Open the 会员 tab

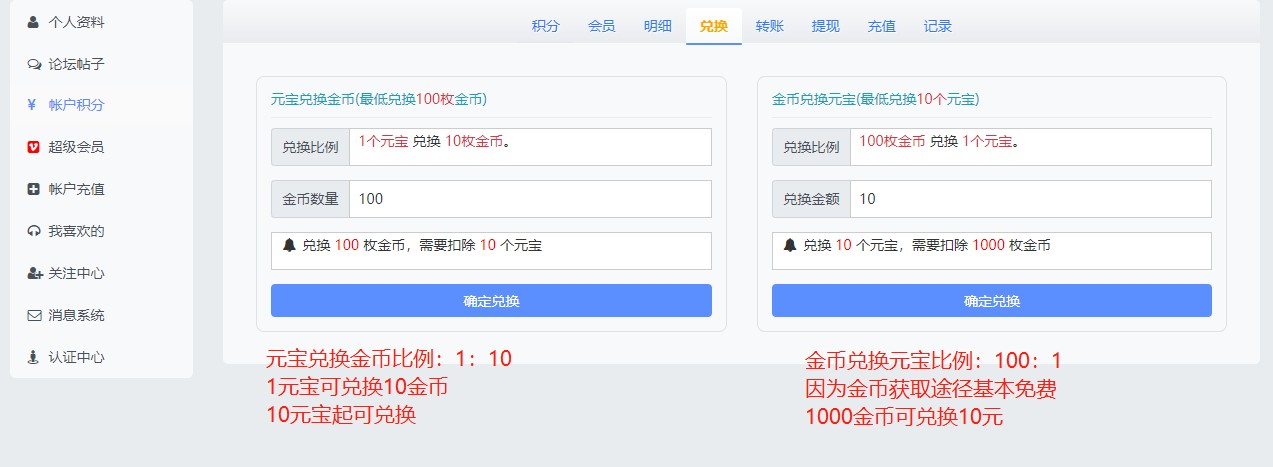[x=601, y=26]
